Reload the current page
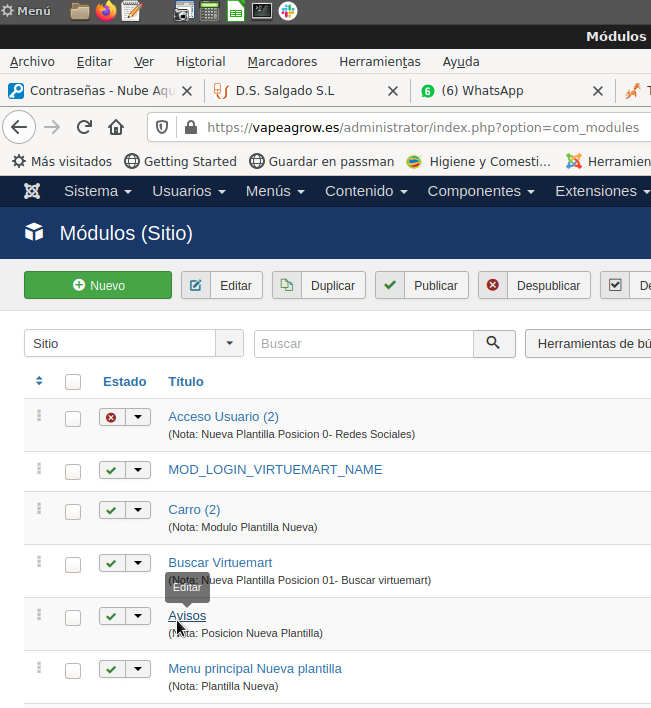The height and width of the screenshot is (708, 651). pyautogui.click(x=84, y=127)
